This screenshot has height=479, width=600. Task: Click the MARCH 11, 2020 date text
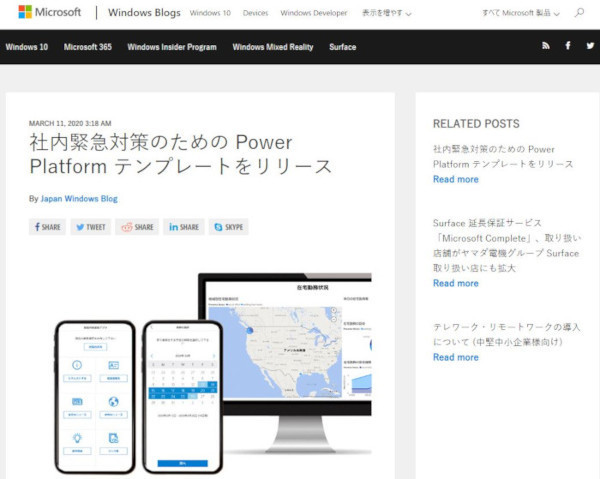click(x=70, y=123)
